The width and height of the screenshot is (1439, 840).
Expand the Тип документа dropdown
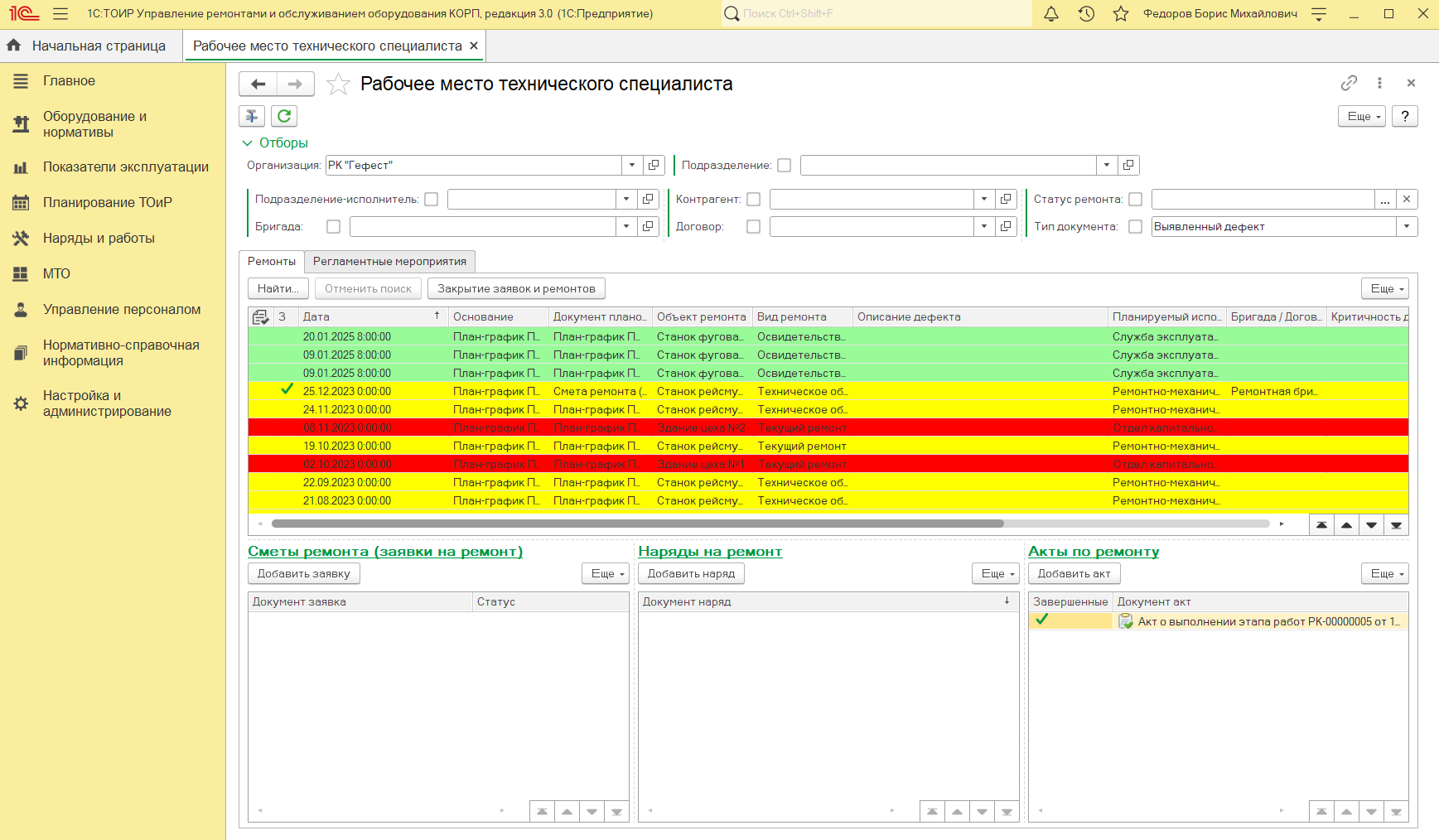pos(1406,227)
